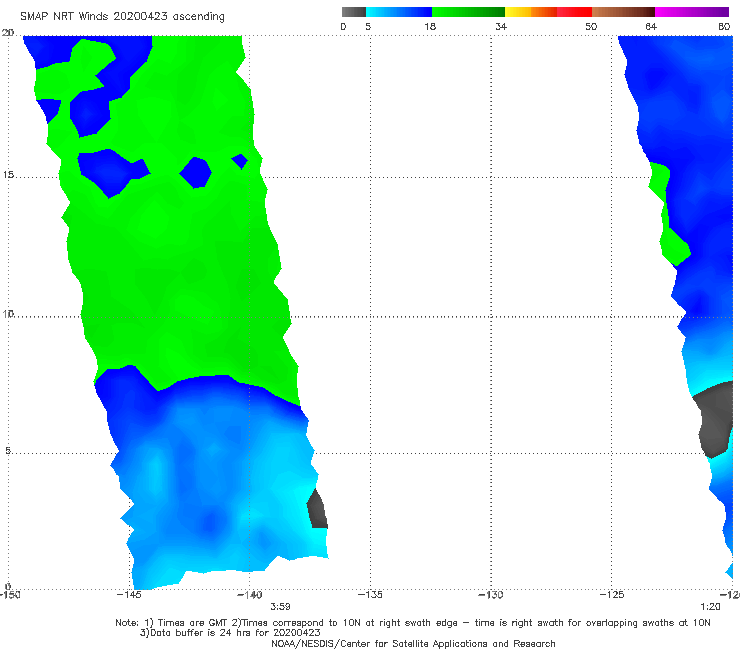Click latitude axis label '10'
This screenshot has height=650, width=740.
coord(8,313)
